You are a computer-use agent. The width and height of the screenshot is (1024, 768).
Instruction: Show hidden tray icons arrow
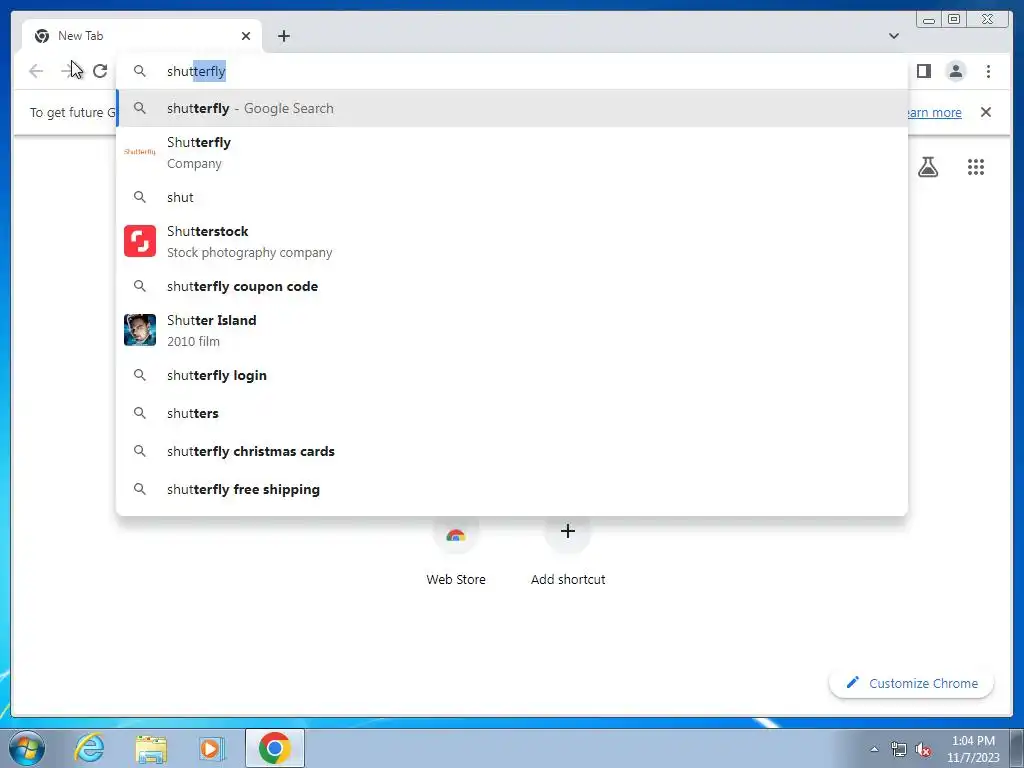click(874, 749)
